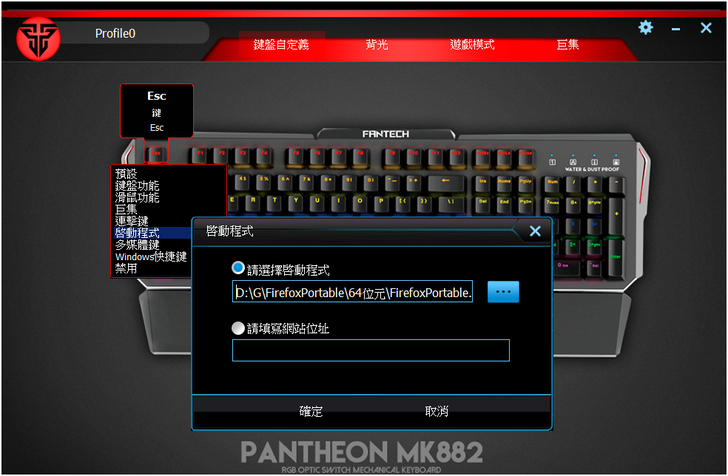Click the Esc key on keyboard image
Screen dimensions: 728x476
(156, 154)
